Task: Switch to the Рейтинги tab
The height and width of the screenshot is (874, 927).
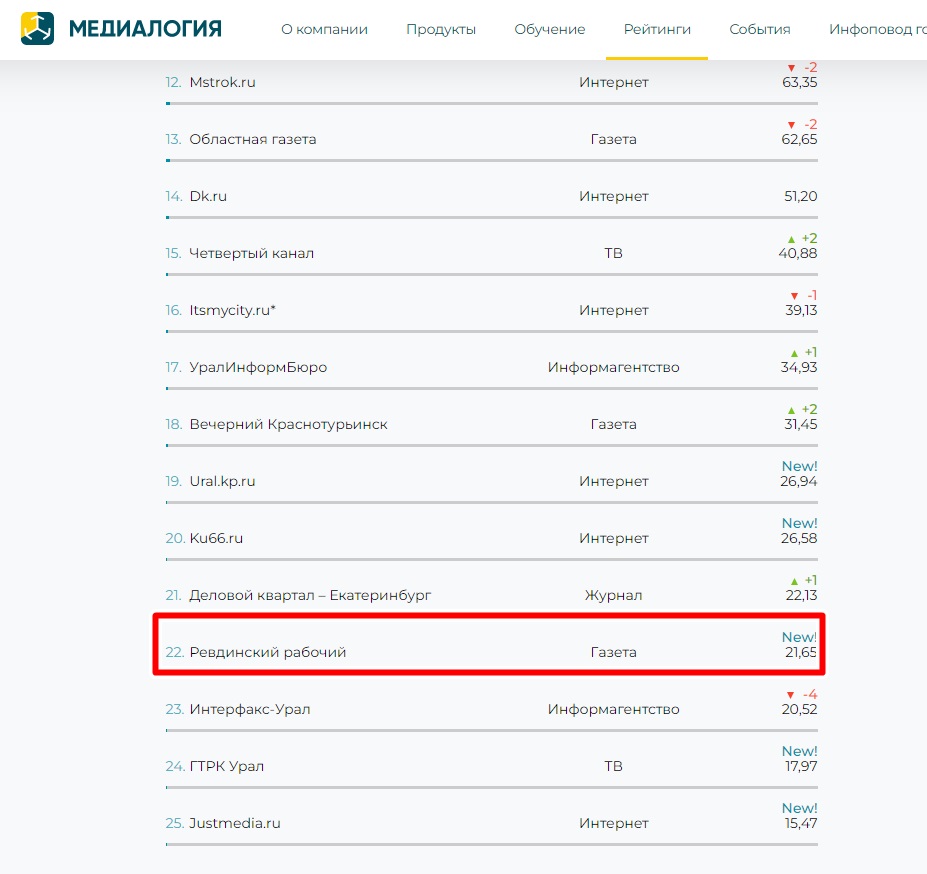Action: pos(657,30)
